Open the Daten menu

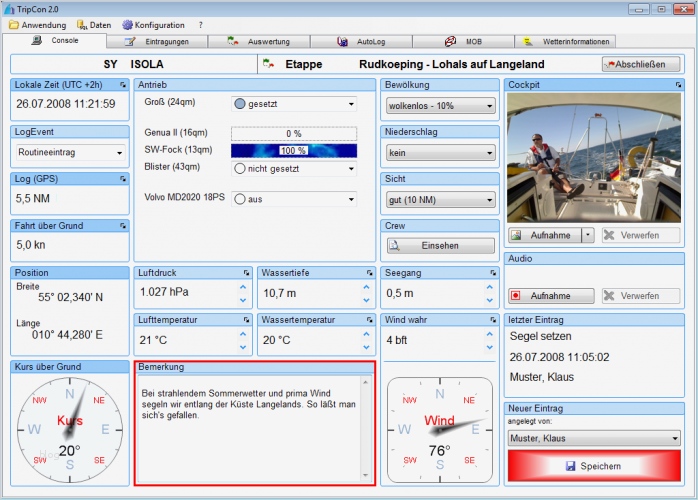(x=94, y=25)
